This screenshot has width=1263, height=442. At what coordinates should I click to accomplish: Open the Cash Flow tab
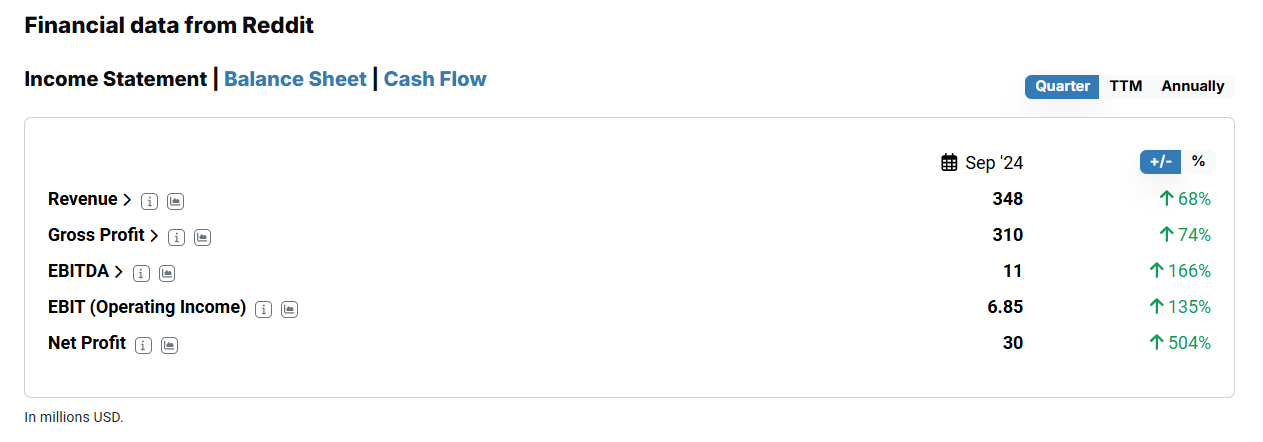click(435, 79)
